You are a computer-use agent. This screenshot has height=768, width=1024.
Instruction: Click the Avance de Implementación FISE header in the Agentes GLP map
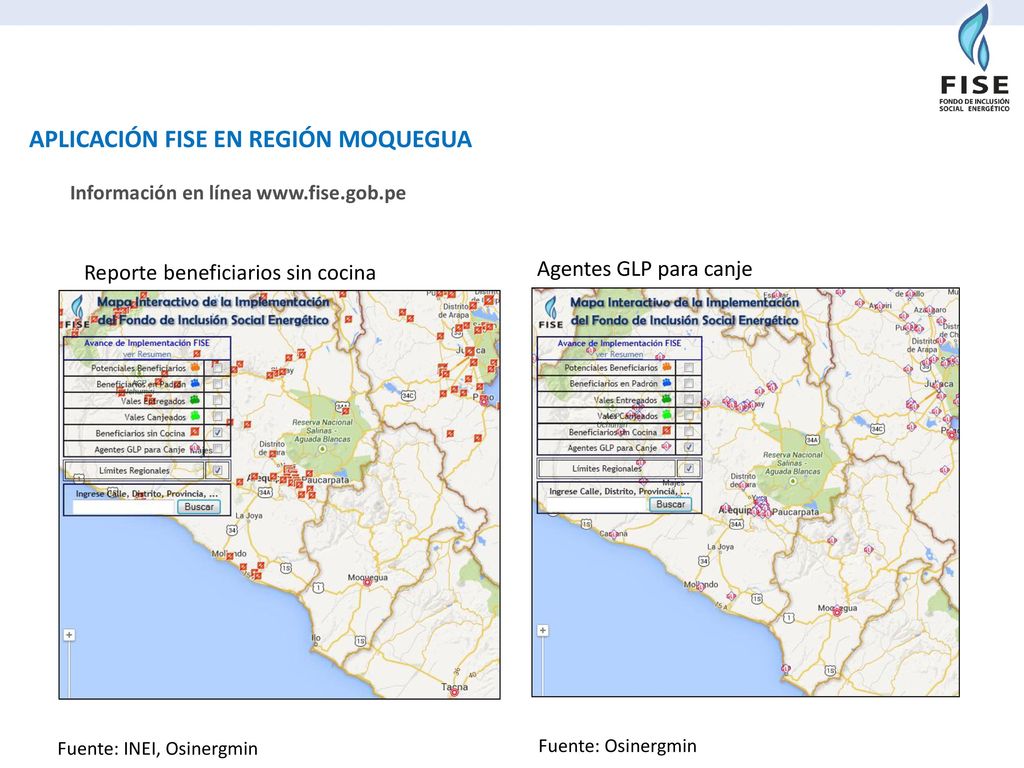tap(619, 343)
